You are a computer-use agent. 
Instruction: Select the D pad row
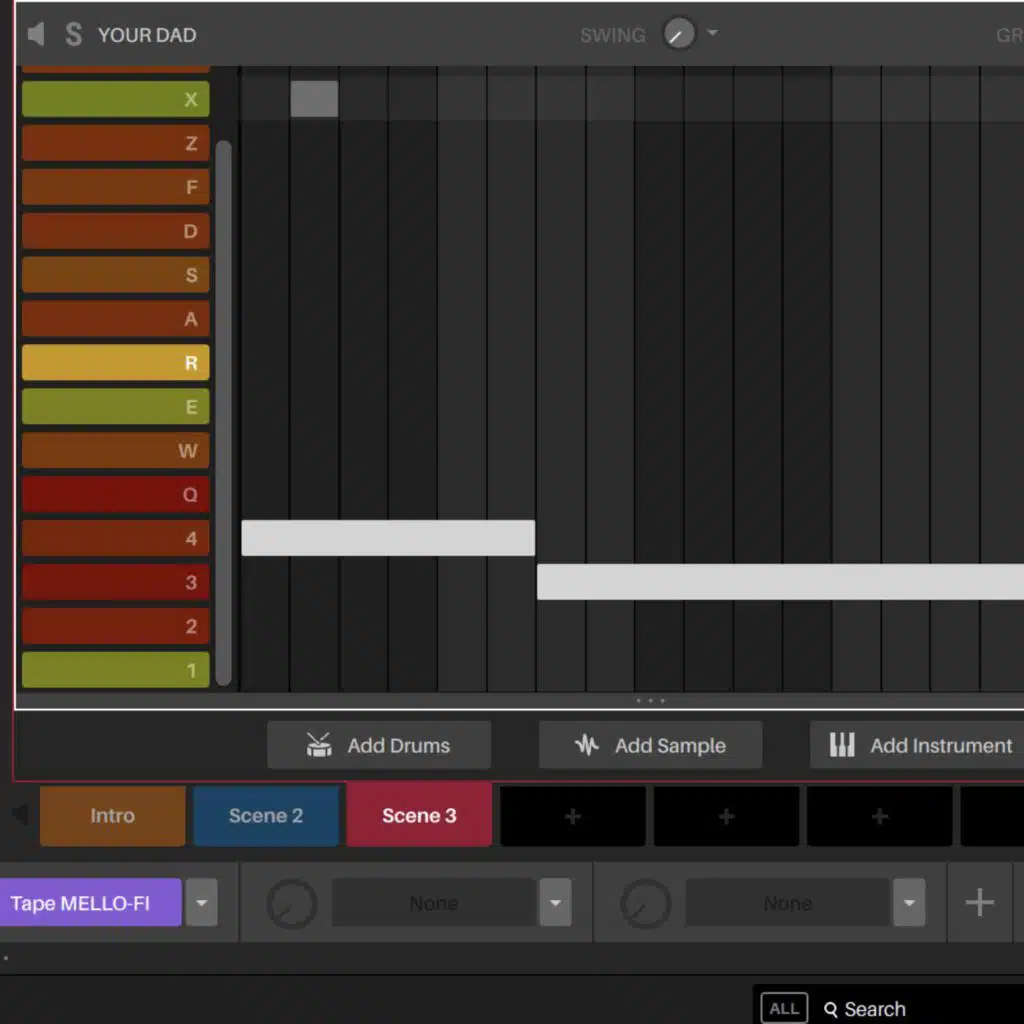[116, 231]
